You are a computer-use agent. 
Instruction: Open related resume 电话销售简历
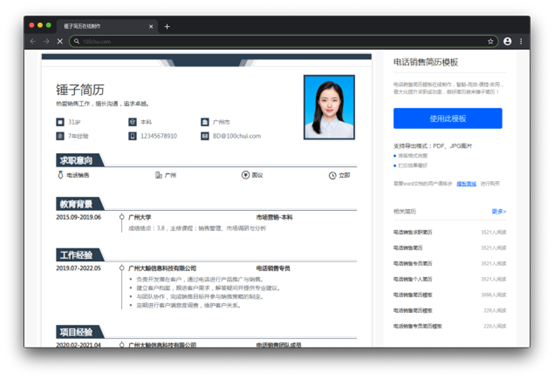pyautogui.click(x=408, y=248)
